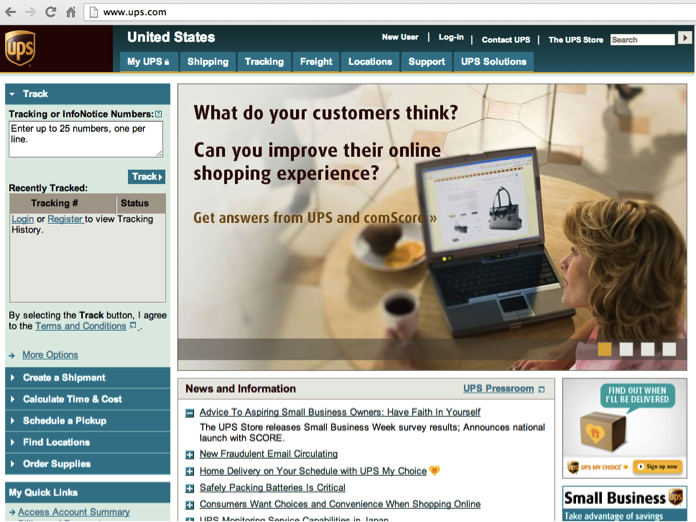This screenshot has height=522, width=696.
Task: Click the arrow beside More Options
Action: click(12, 356)
